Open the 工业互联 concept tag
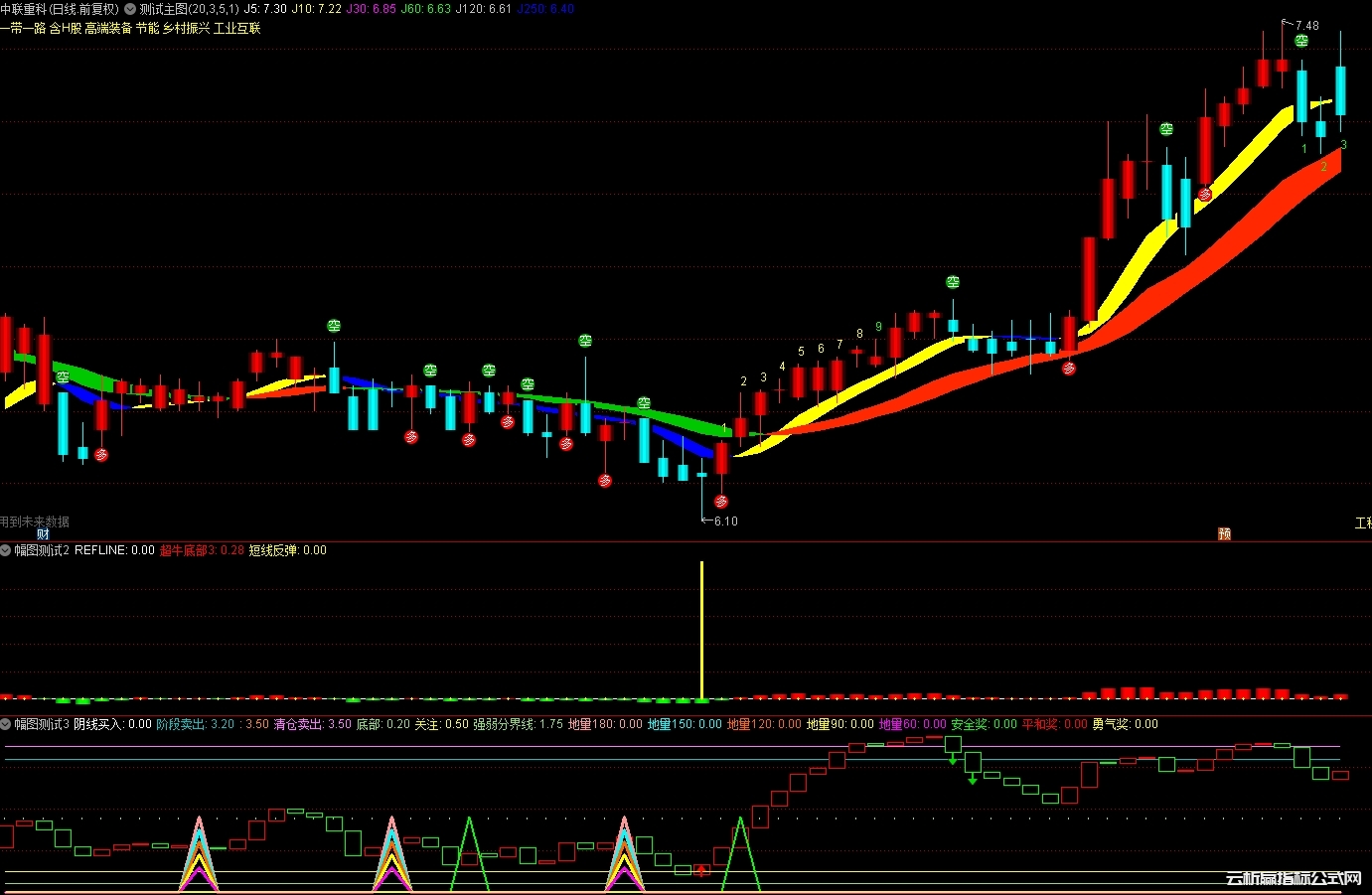The height and width of the screenshot is (895, 1372). [x=237, y=29]
